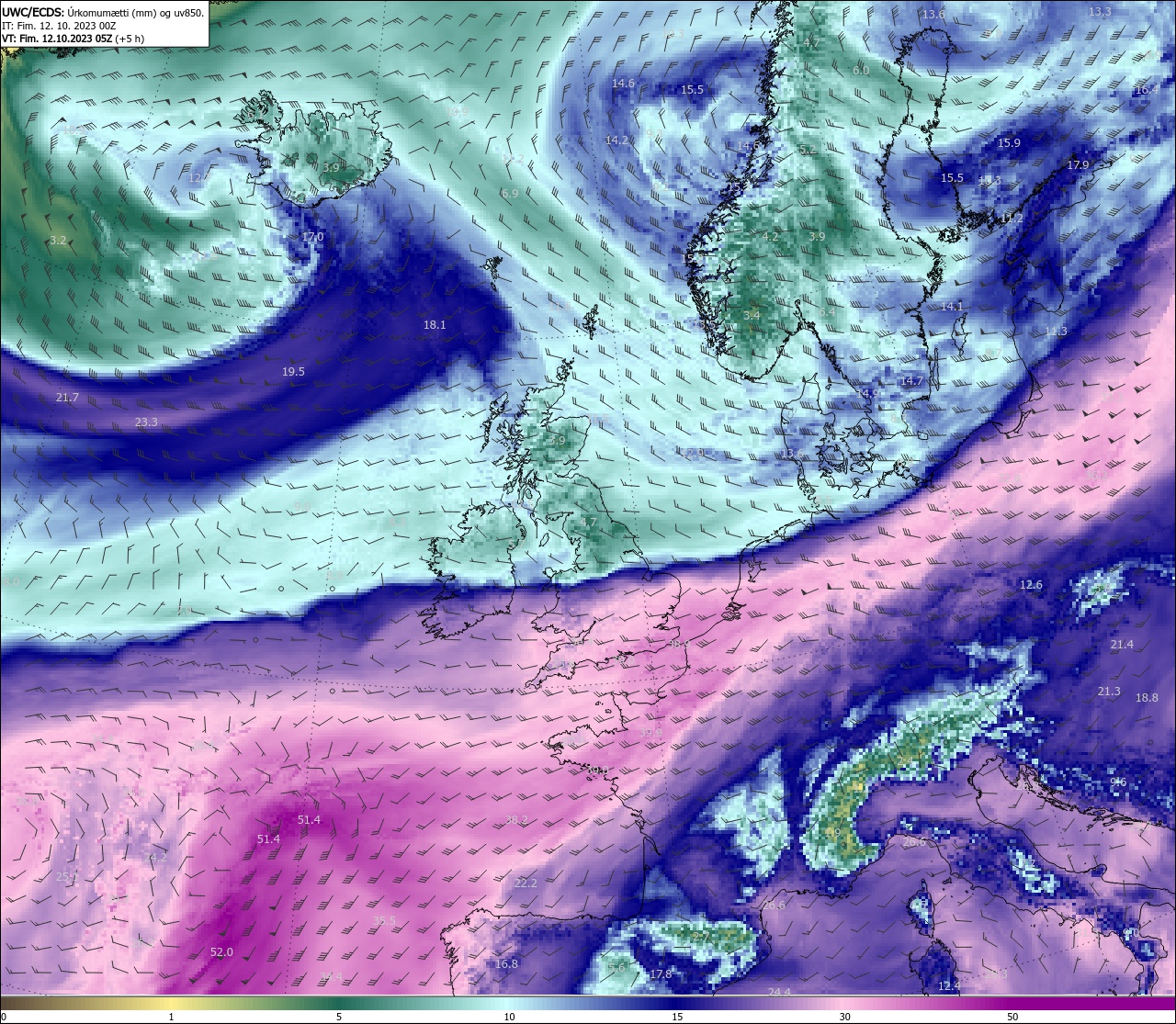Click the map value 14.7
Viewport: 1176px width, 1024px height.
point(911,381)
